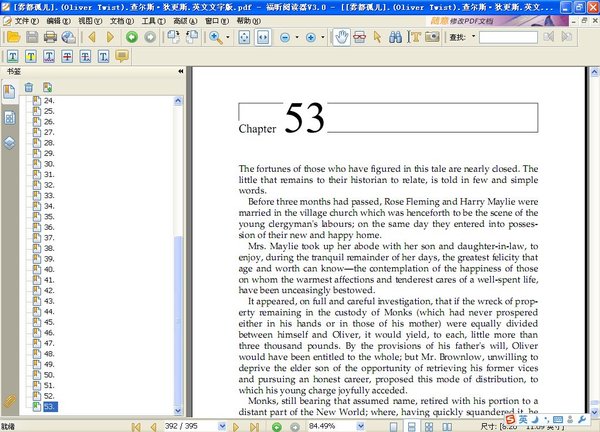600x432 pixels.
Task: Open search with the binoculars icon
Action: [395, 37]
